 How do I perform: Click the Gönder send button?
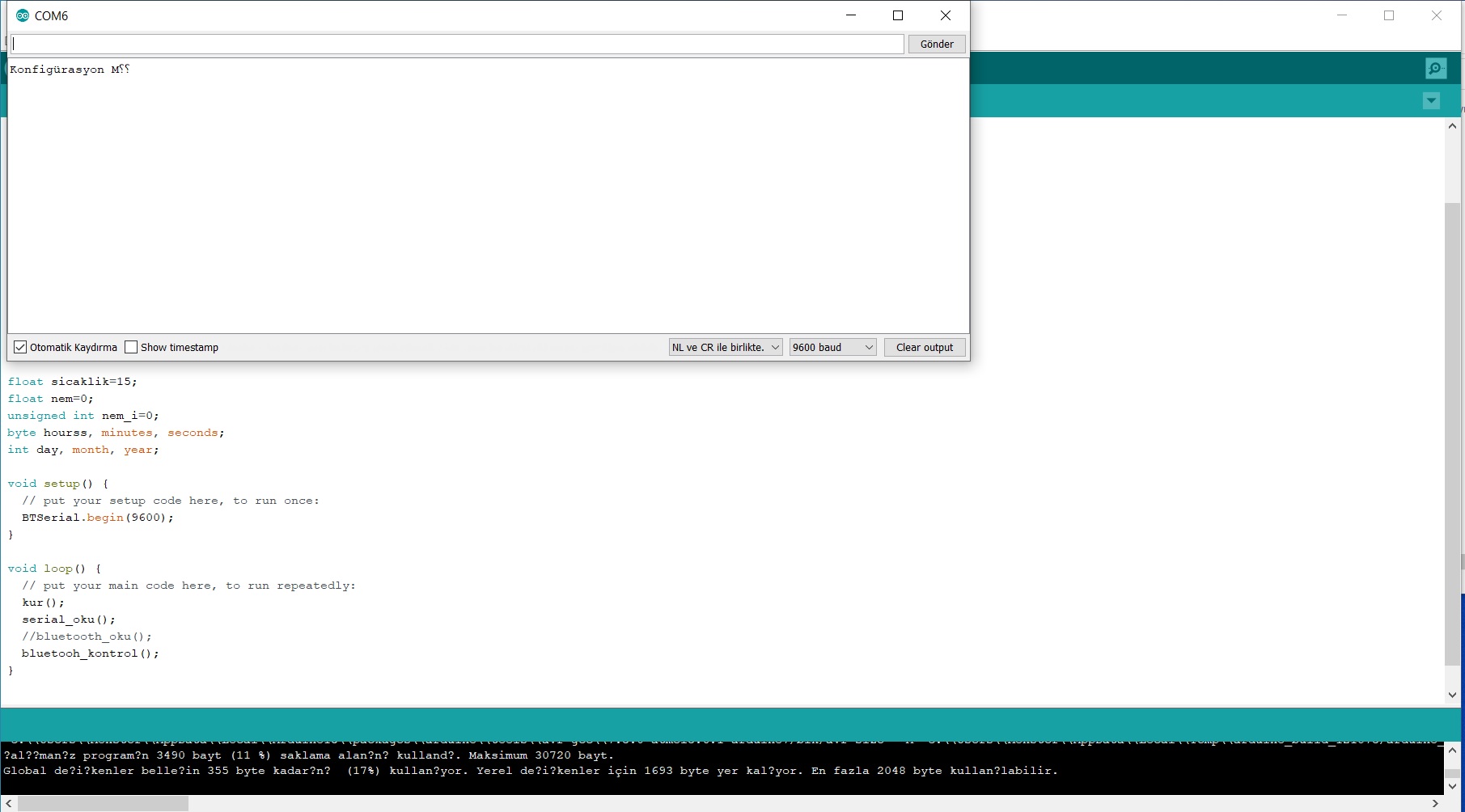click(937, 44)
